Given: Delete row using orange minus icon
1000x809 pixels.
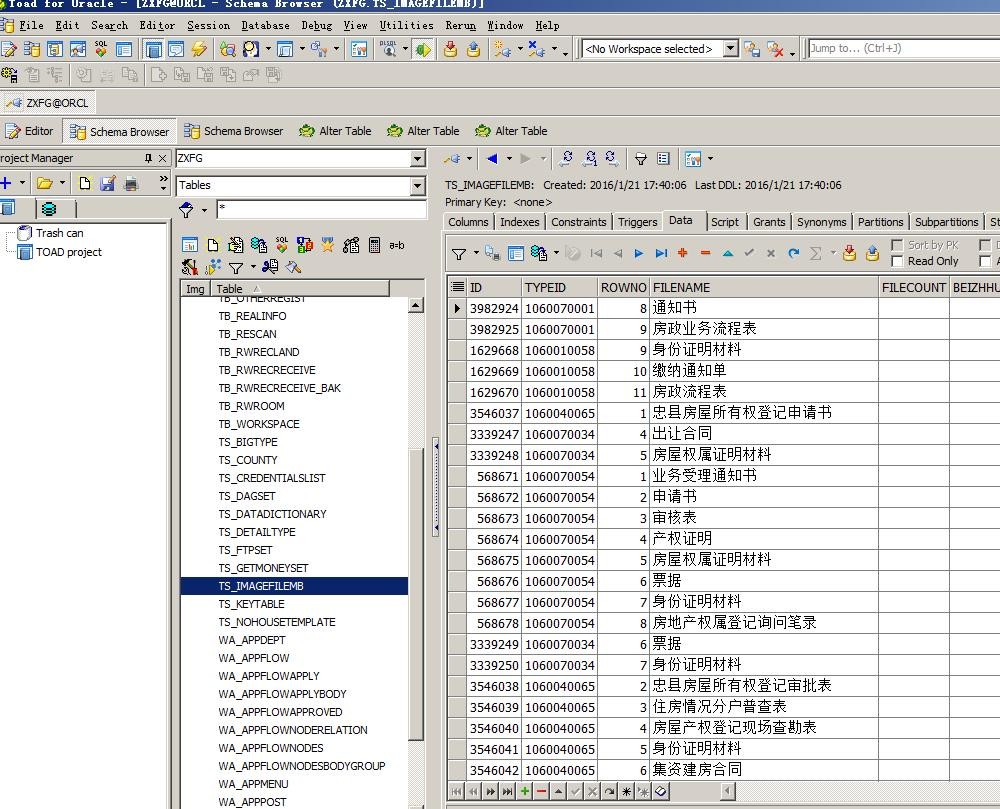Looking at the screenshot, I should 705,253.
